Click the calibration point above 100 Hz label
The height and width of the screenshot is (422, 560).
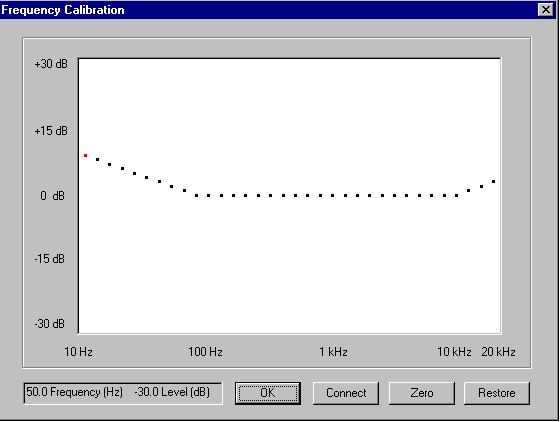coord(209,196)
